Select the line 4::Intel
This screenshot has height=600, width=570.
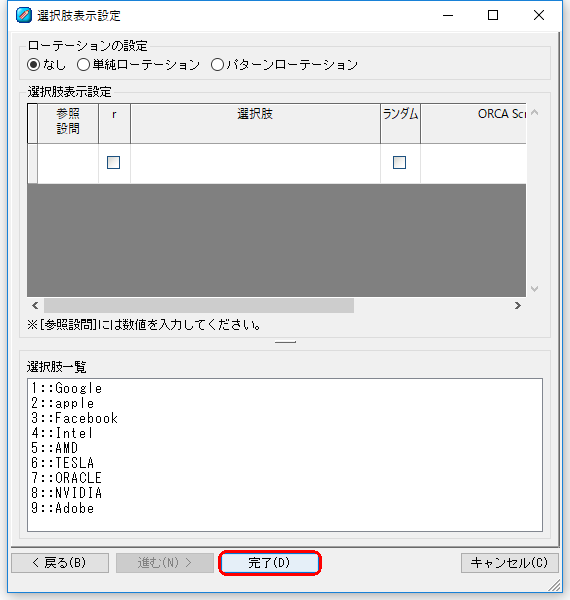tap(62, 433)
